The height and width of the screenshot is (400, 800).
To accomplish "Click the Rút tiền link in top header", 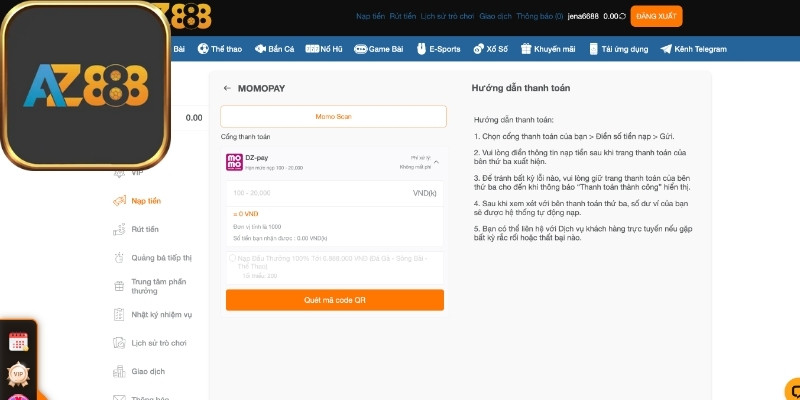I will click(x=403, y=16).
